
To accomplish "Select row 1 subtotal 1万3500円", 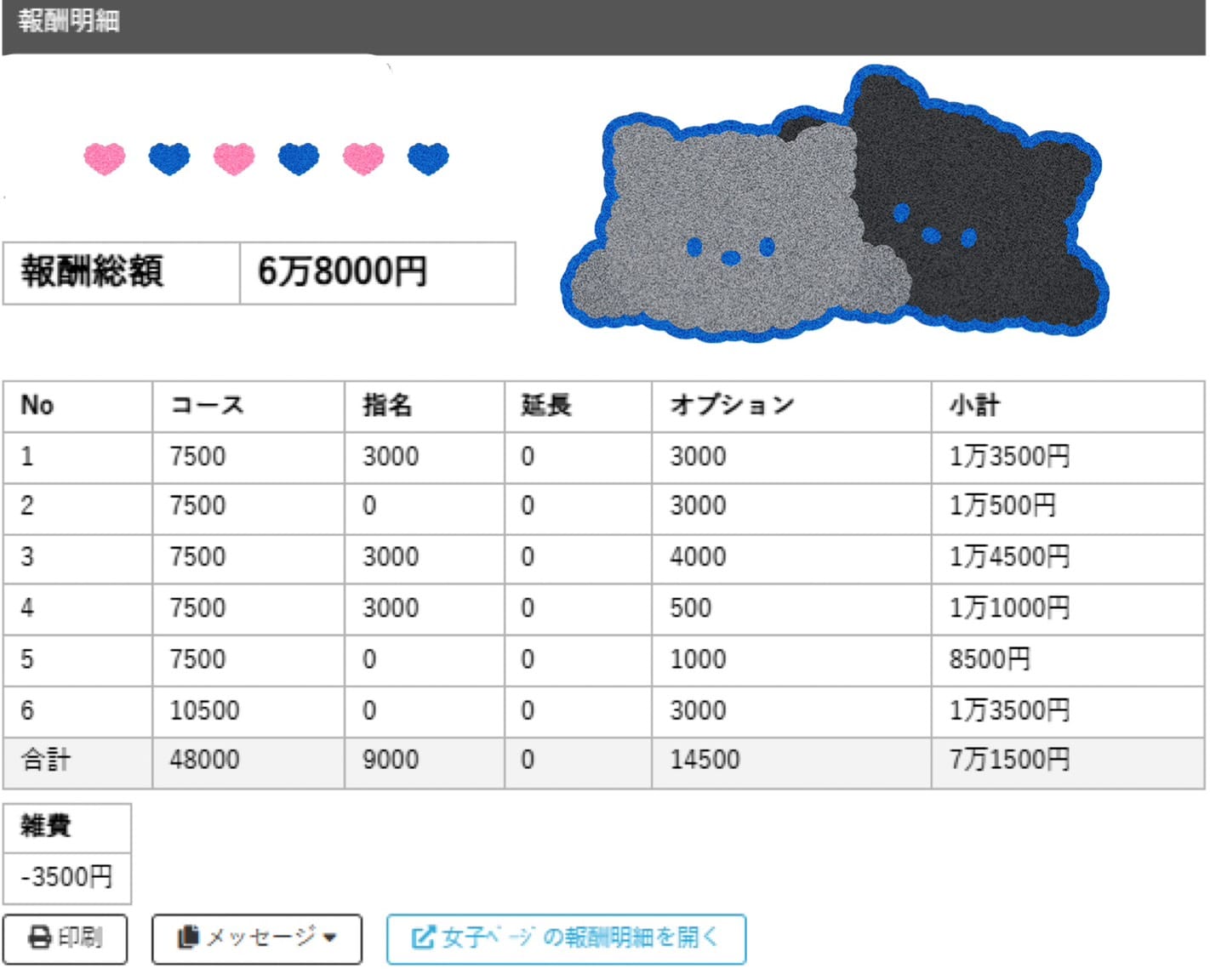I will [x=1009, y=457].
